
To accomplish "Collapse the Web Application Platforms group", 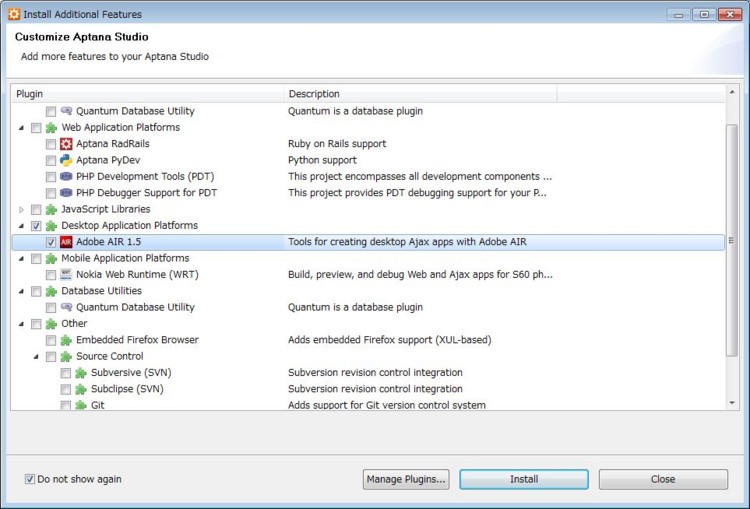I will coord(21,128).
